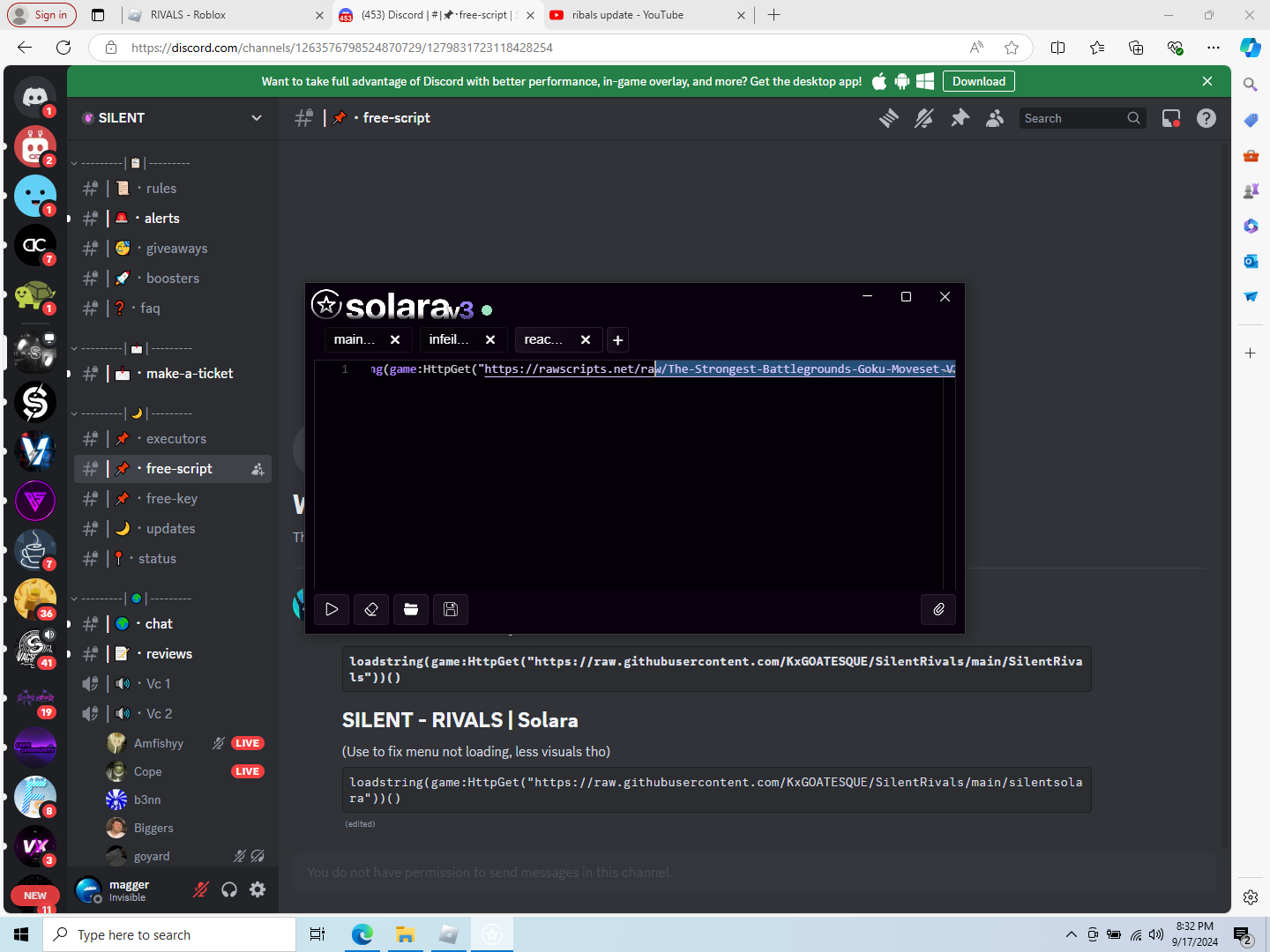Screen dimensions: 1270x952
Task: Toggle channel notification settings bell
Action: coord(924,118)
